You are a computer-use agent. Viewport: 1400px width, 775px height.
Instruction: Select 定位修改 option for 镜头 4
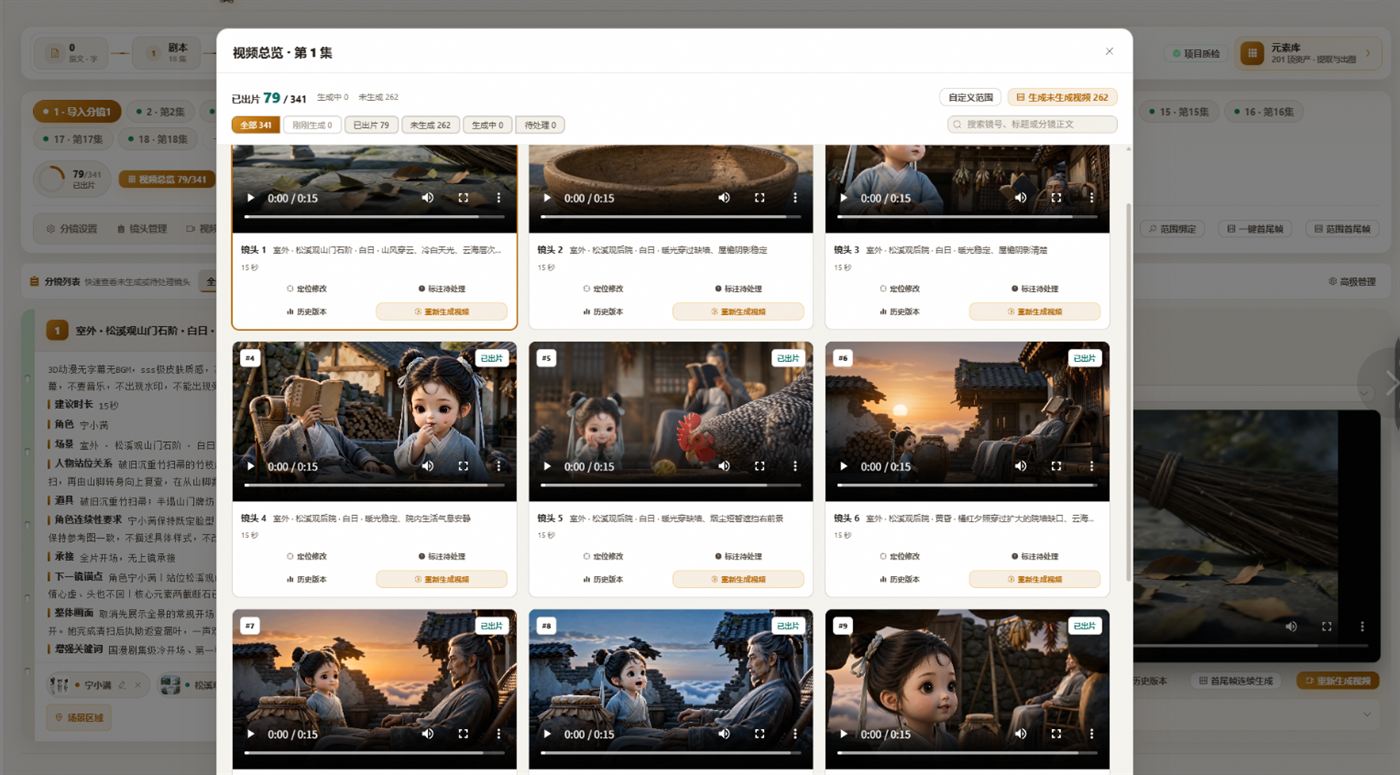(306, 556)
